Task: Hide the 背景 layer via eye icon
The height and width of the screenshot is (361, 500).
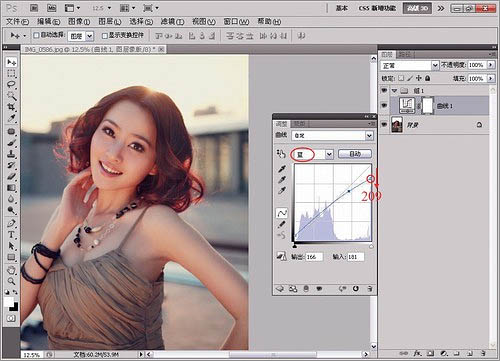Action: [384, 125]
